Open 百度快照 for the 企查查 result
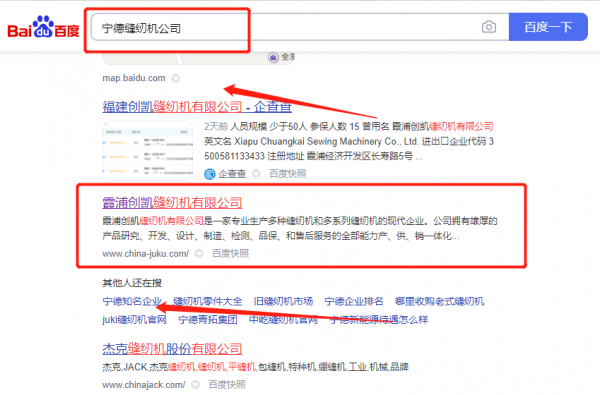600x395 pixels. (287, 174)
